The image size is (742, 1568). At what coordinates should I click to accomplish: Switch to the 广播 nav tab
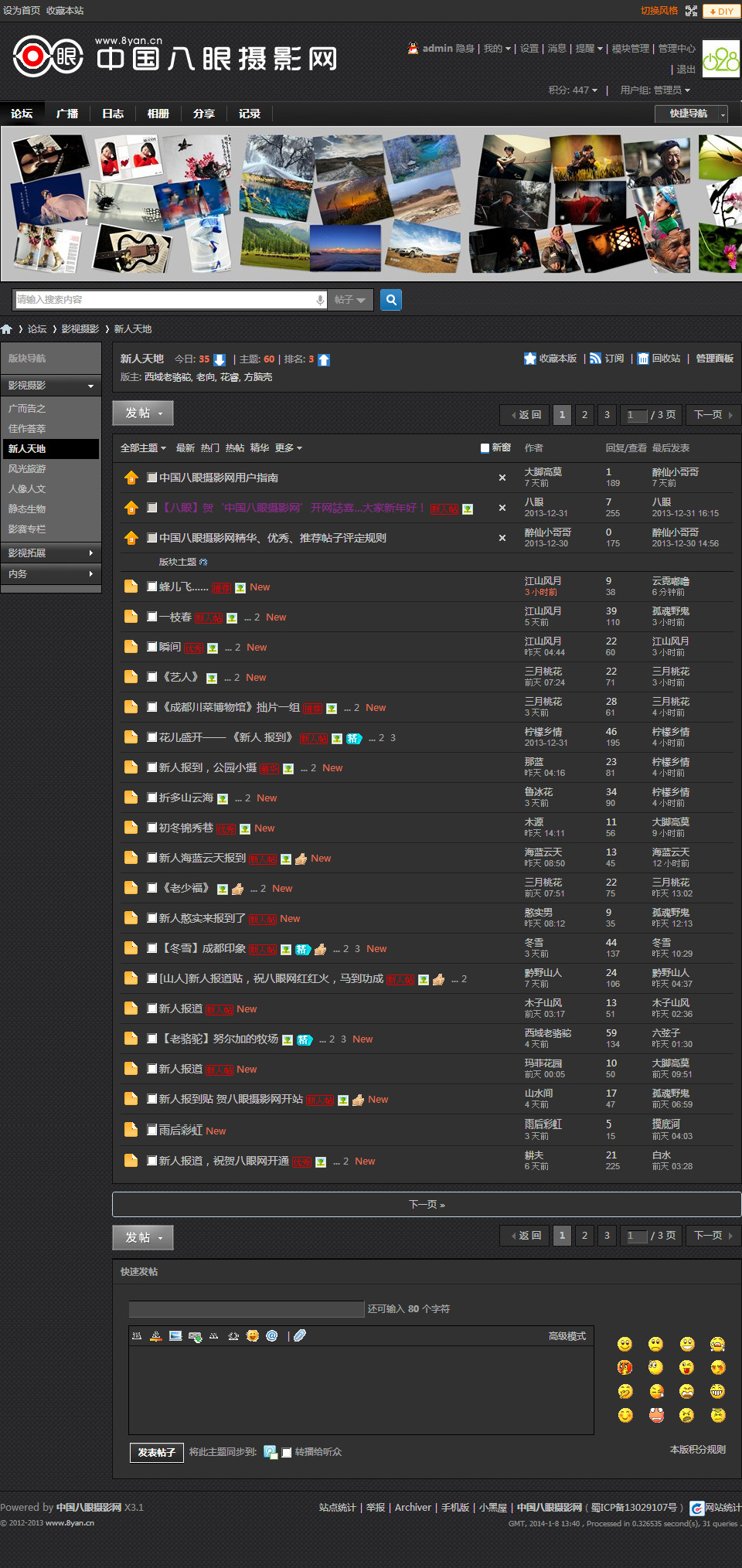67,114
